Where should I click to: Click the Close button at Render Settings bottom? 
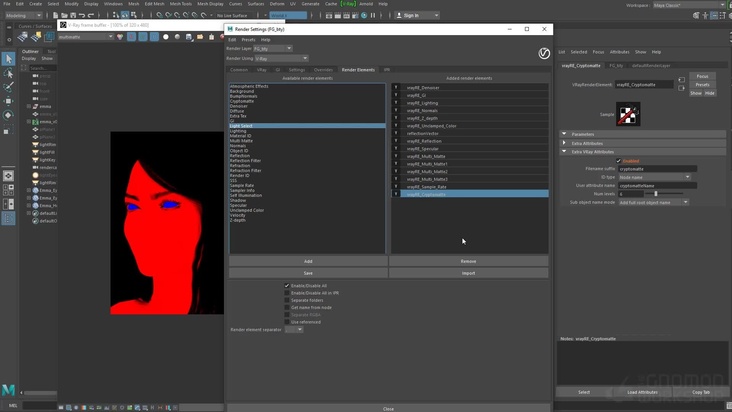tap(388, 409)
